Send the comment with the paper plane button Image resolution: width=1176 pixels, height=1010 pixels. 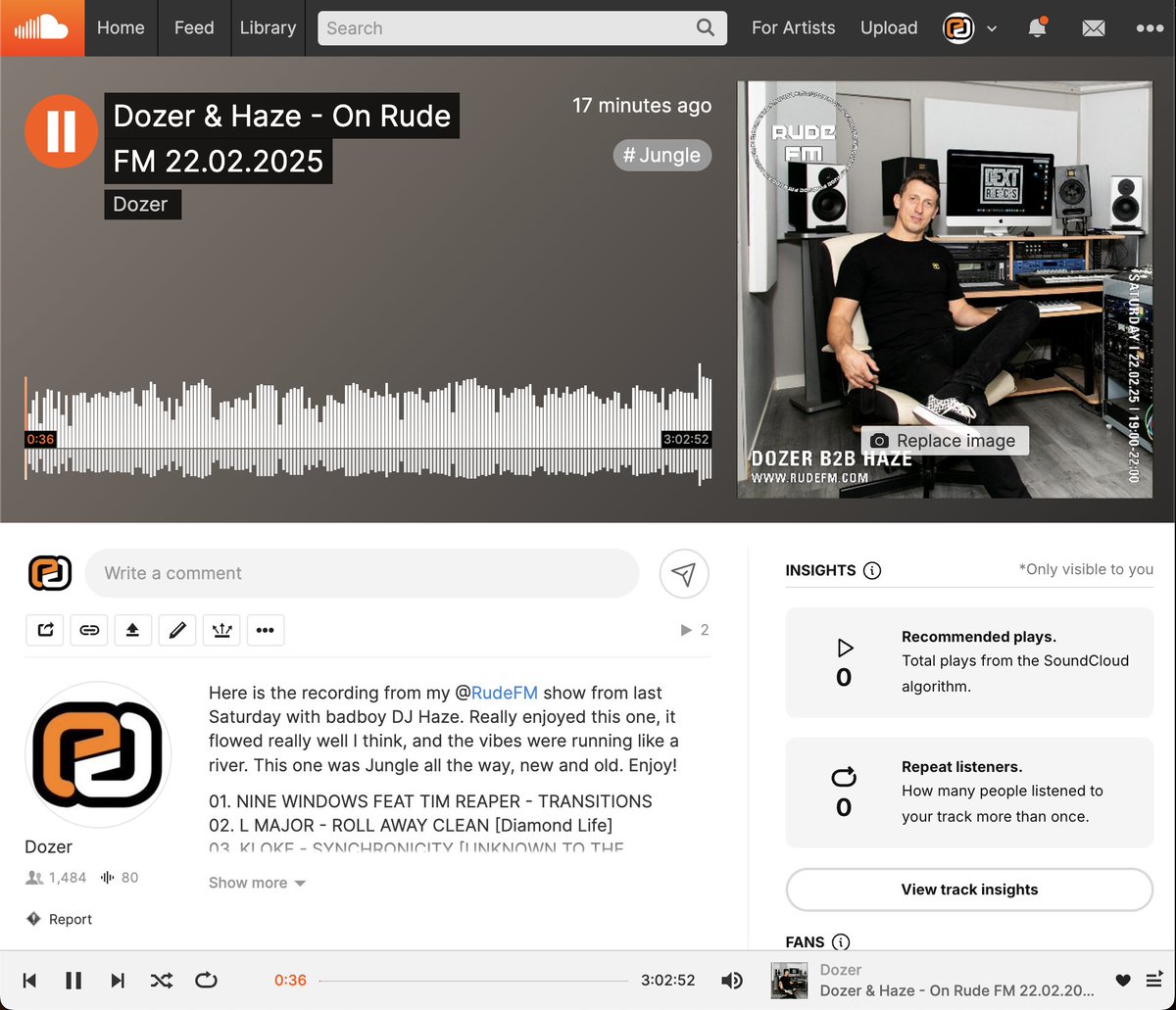pos(684,574)
